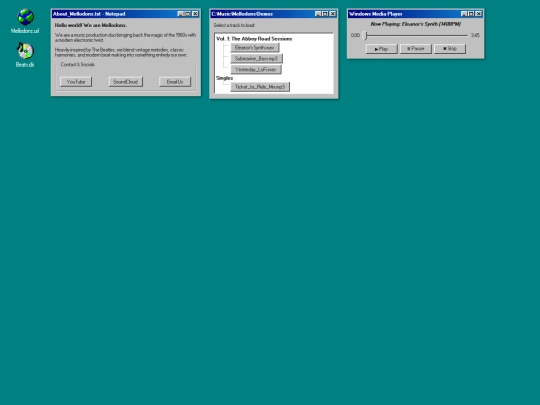Close the Windows Media Player window
This screenshot has height=405, width=540.
tap(479, 14)
